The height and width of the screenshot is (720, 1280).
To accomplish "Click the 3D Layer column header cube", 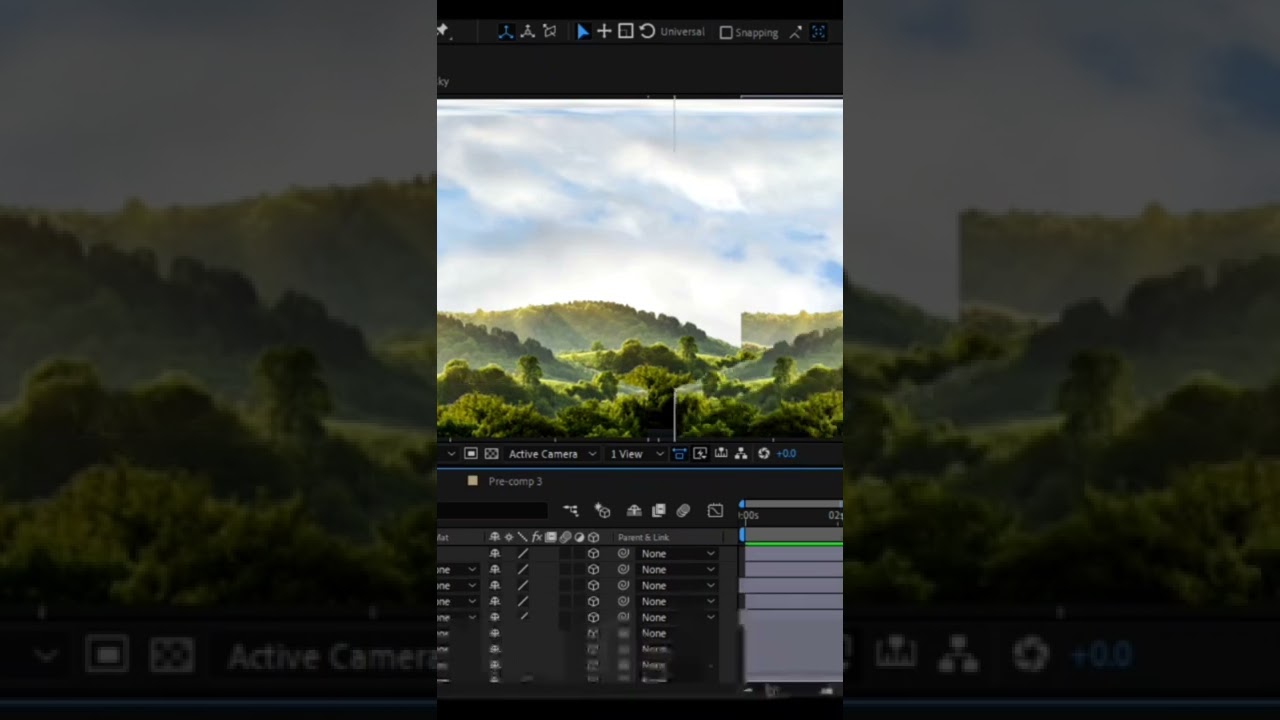I will pos(593,538).
